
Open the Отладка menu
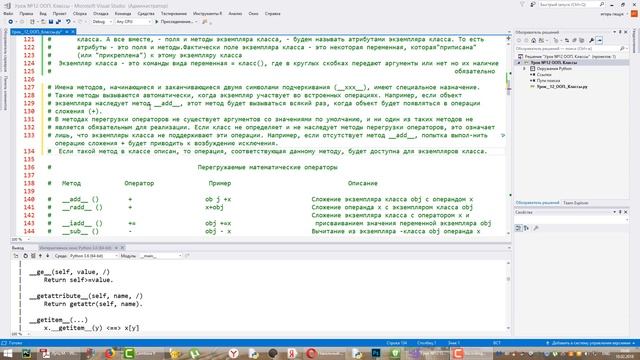pyautogui.click(x=101, y=13)
